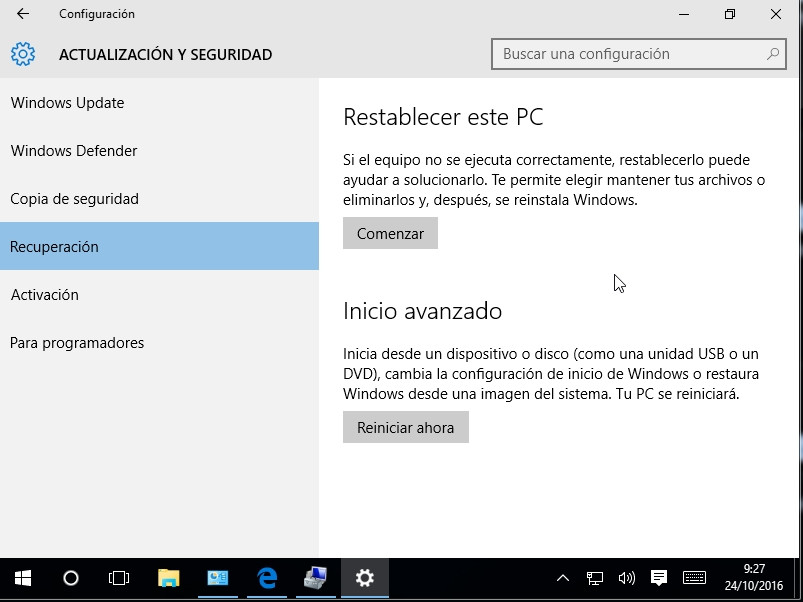Click the magnifier icon in search box
This screenshot has width=803, height=602.
(773, 54)
